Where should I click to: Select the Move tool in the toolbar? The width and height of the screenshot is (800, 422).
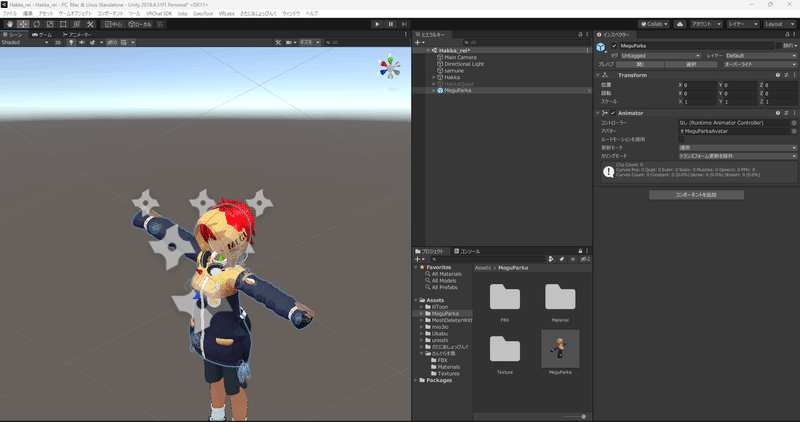(x=23, y=24)
